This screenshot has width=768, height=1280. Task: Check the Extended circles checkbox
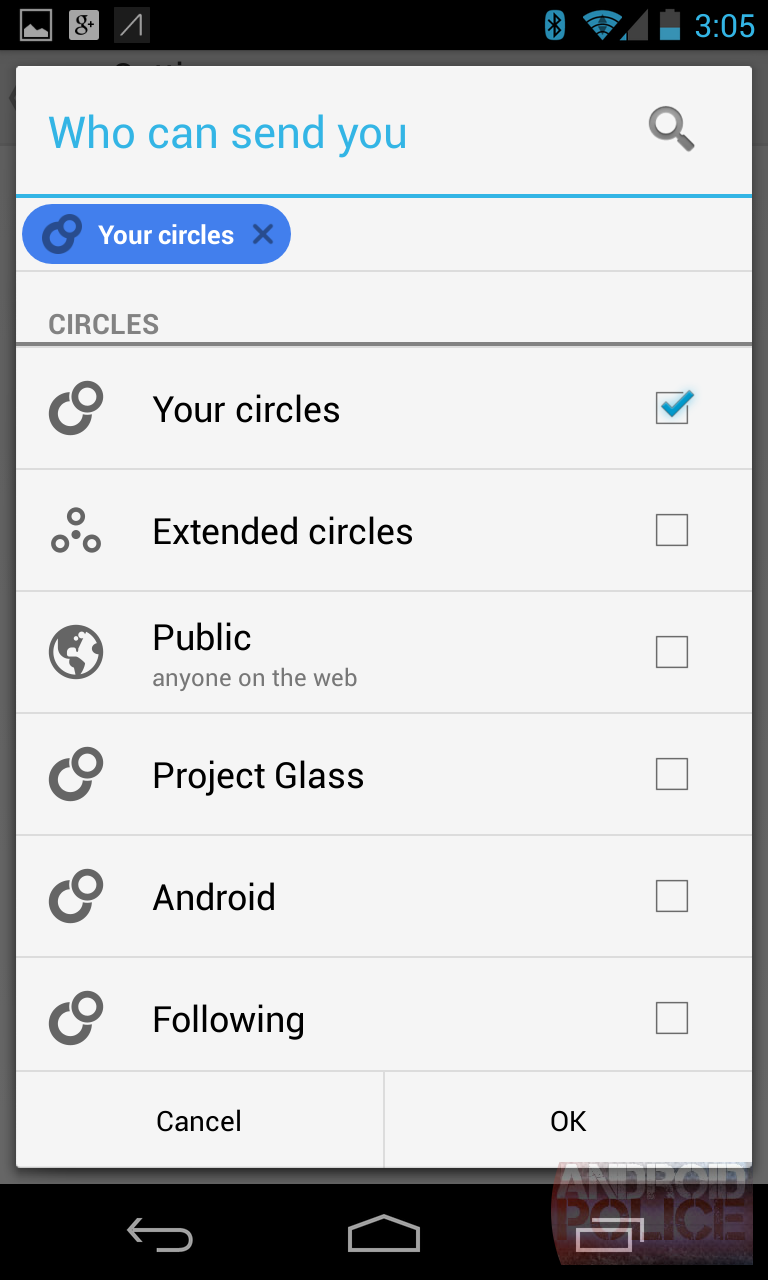[x=672, y=530]
